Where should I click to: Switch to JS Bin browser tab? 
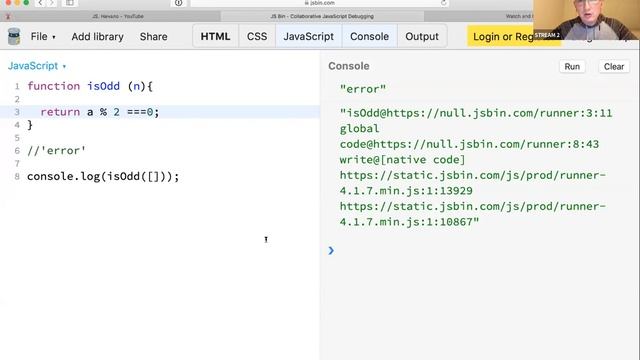(322, 16)
